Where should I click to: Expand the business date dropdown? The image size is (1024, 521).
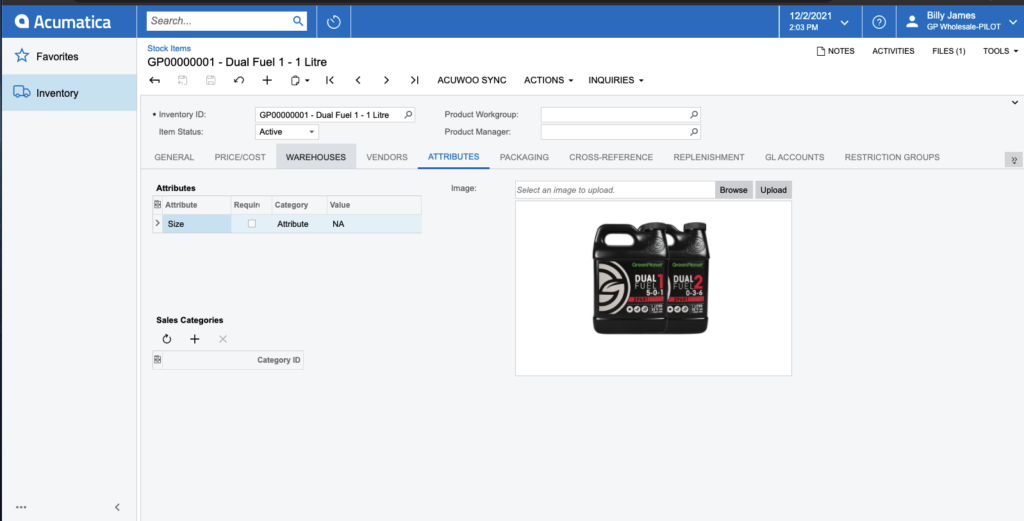(x=844, y=22)
